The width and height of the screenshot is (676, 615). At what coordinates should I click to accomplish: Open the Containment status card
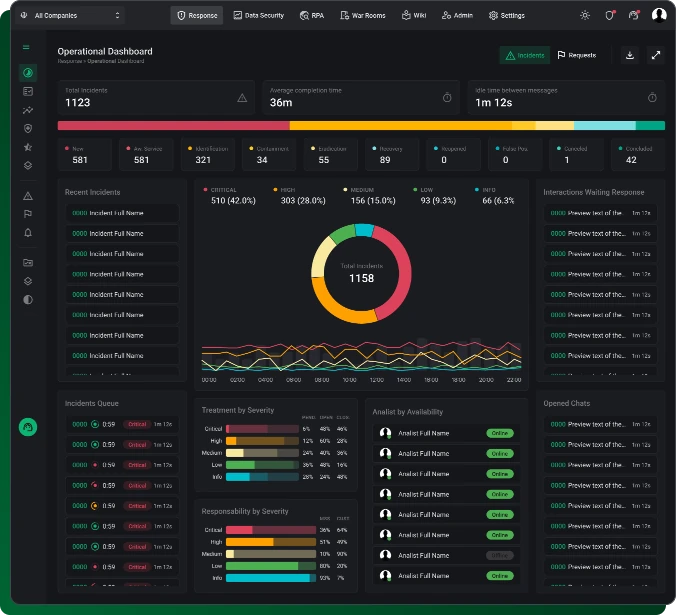point(269,155)
